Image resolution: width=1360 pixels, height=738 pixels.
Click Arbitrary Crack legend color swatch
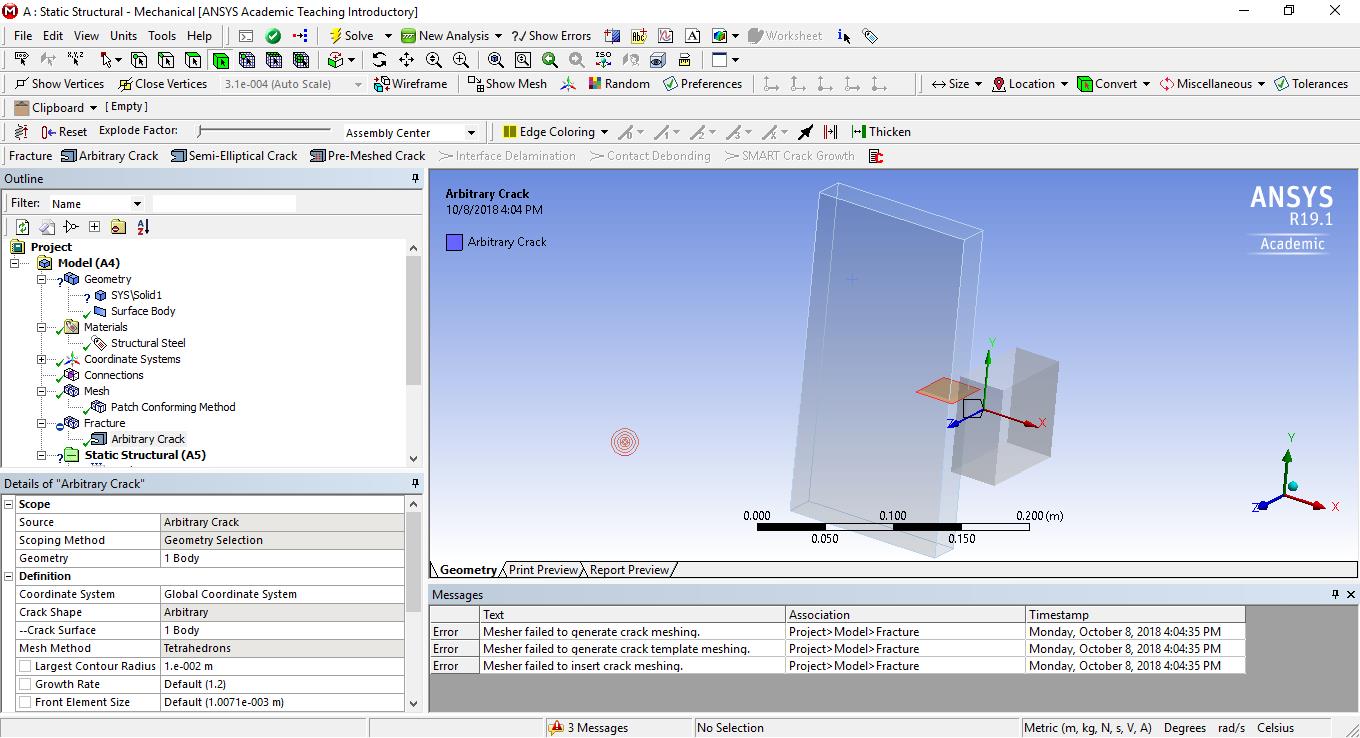tap(454, 242)
